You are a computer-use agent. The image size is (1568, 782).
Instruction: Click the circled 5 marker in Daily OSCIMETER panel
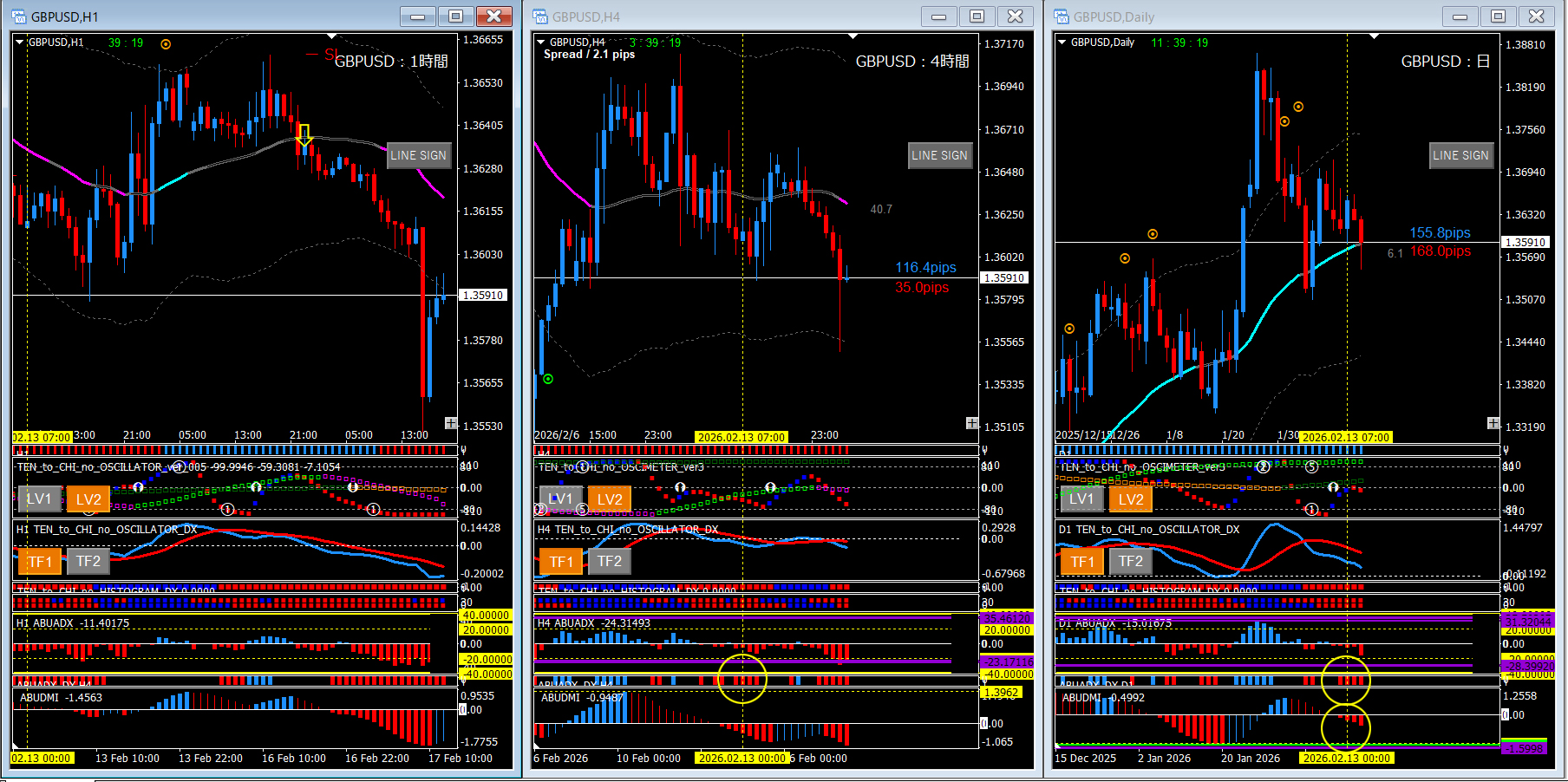1312,467
